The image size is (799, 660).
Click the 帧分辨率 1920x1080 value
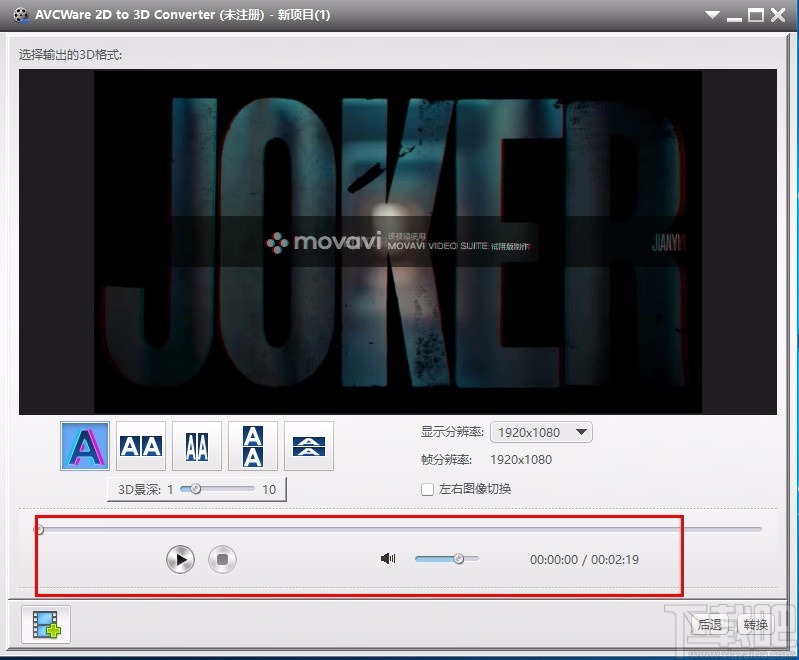[521, 460]
